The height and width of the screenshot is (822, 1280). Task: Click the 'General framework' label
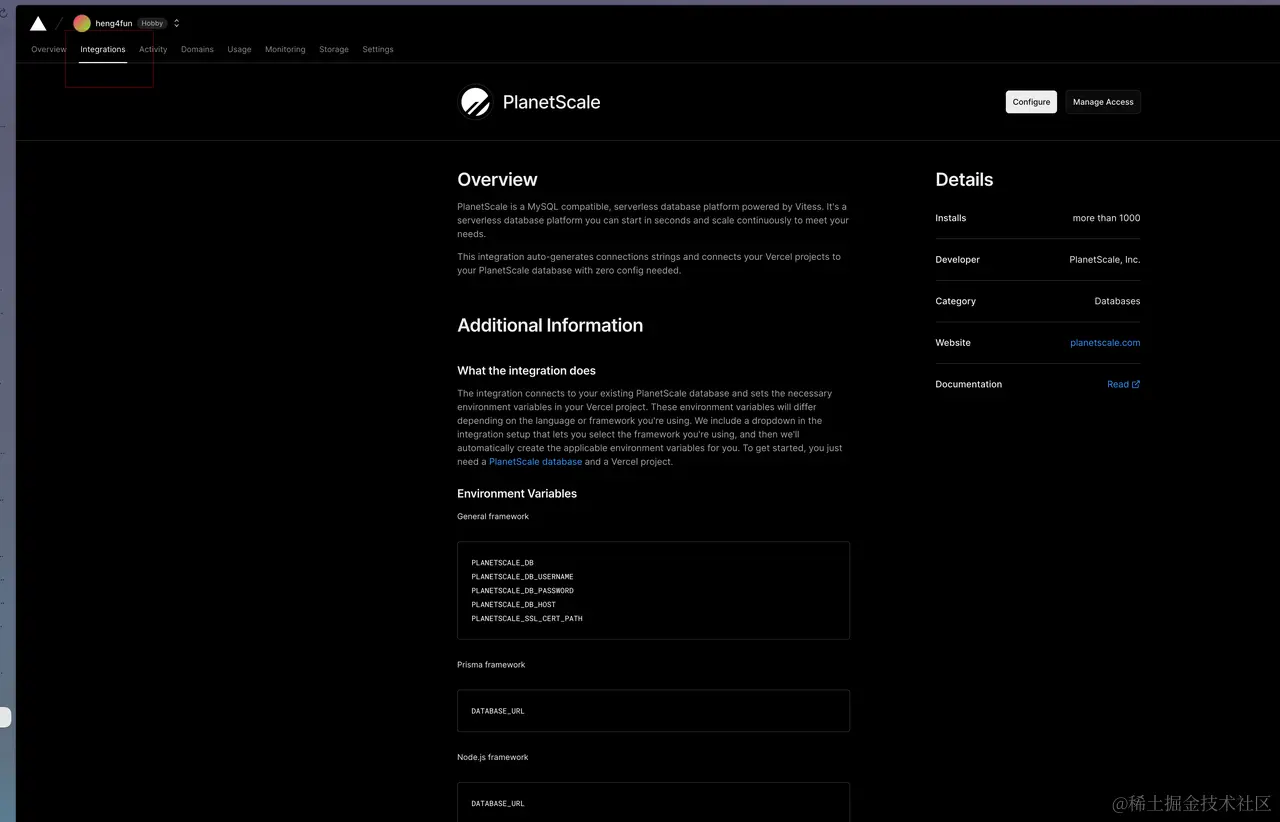pos(493,517)
